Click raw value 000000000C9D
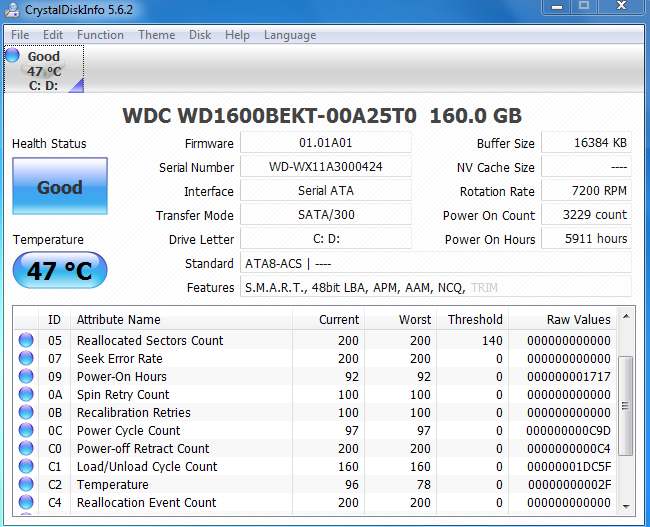The height and width of the screenshot is (527, 650). click(568, 430)
